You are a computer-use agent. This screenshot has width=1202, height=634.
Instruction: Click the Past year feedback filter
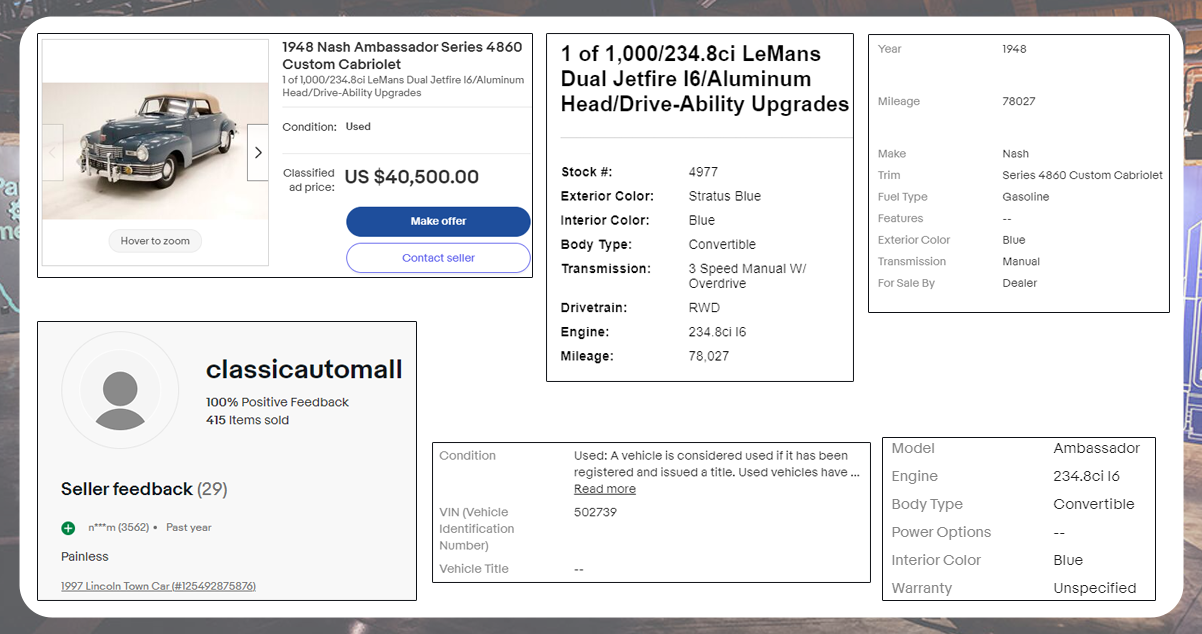click(189, 527)
